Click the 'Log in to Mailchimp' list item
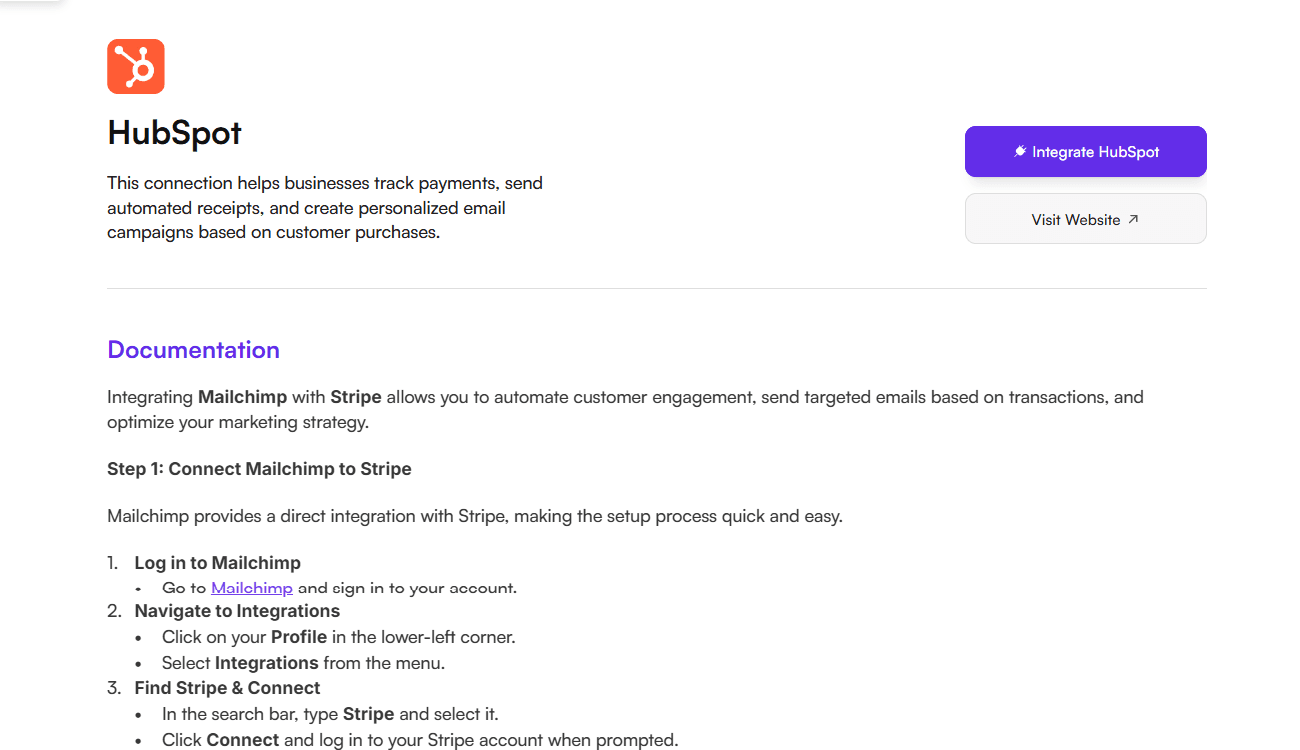The image size is (1300, 750). [x=218, y=563]
